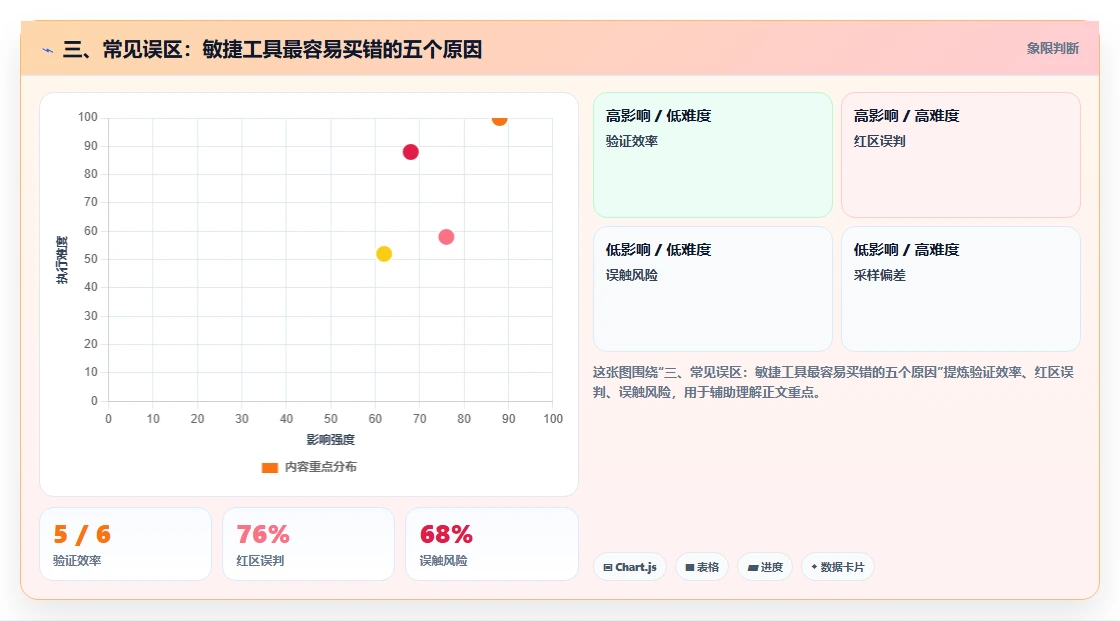Click the lightning icon beside the section title
Image resolution: width=1120 pixels, height=621 pixels.
coord(48,50)
